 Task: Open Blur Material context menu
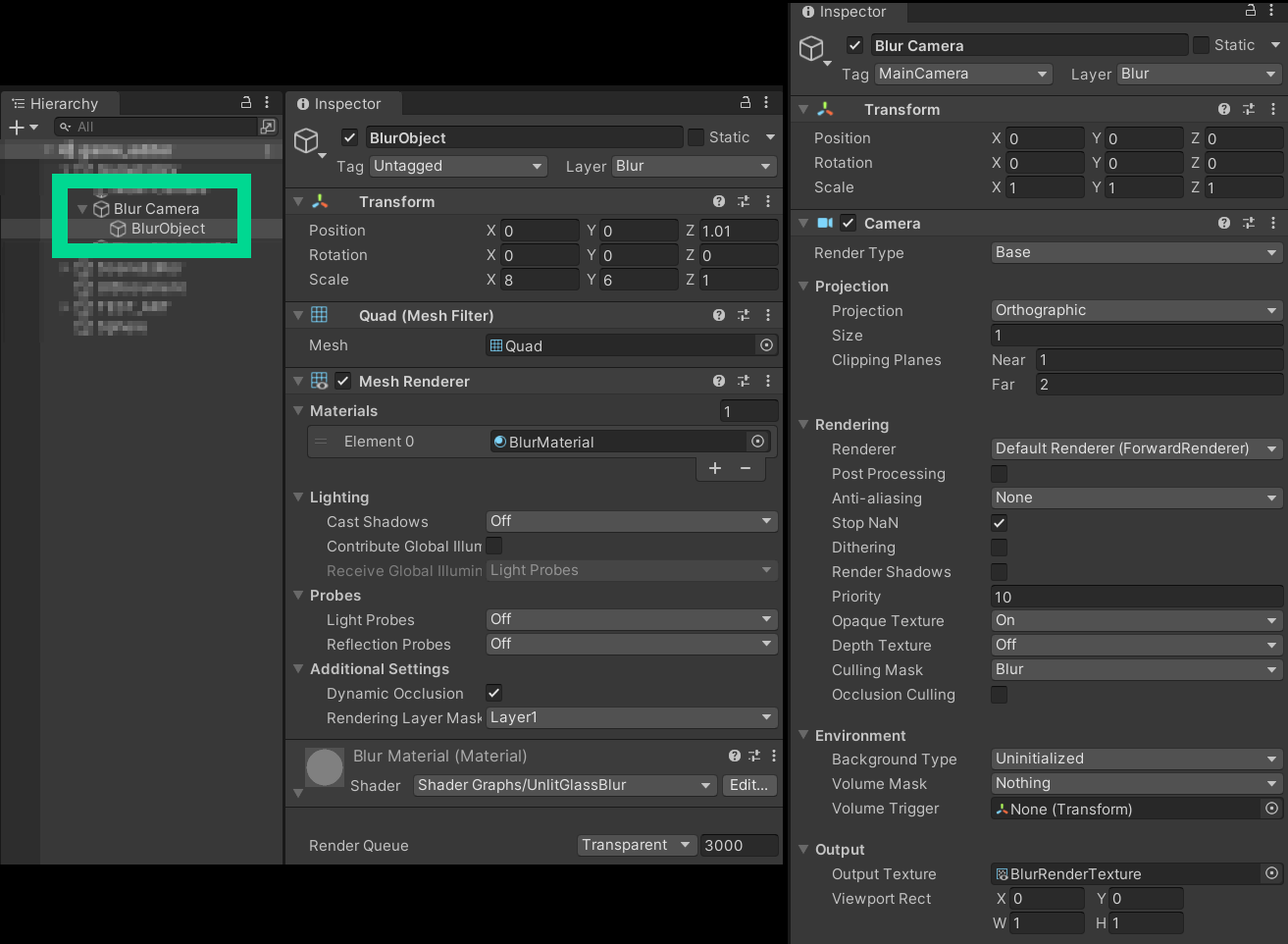click(x=774, y=756)
